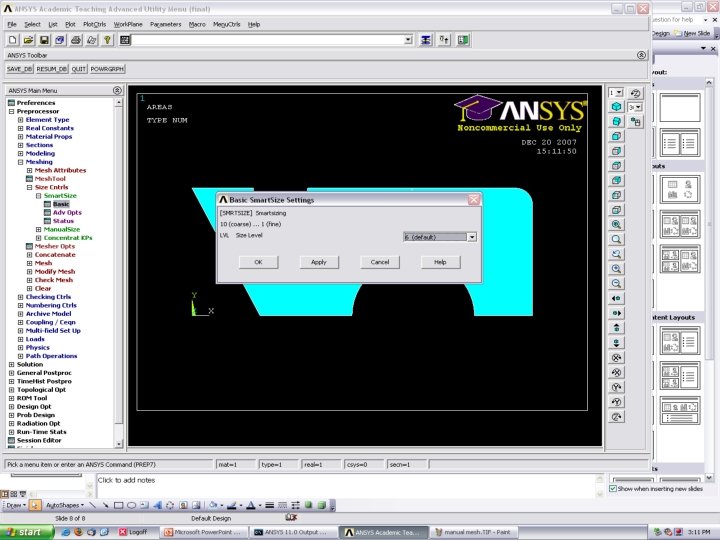The height and width of the screenshot is (540, 720).
Task: Select 'Session Editor' in main menu
Action: point(39,440)
